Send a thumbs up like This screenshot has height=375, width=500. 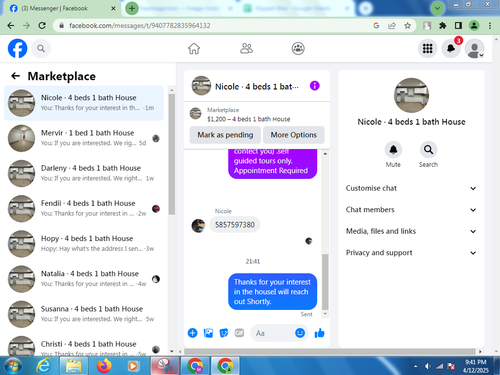point(319,333)
